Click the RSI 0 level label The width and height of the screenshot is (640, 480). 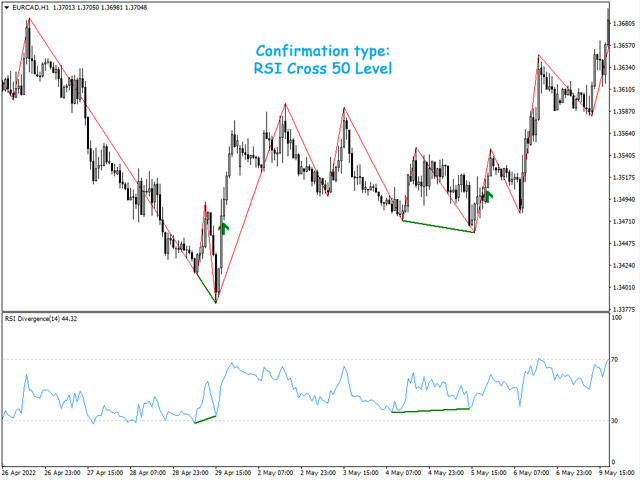pos(613,462)
